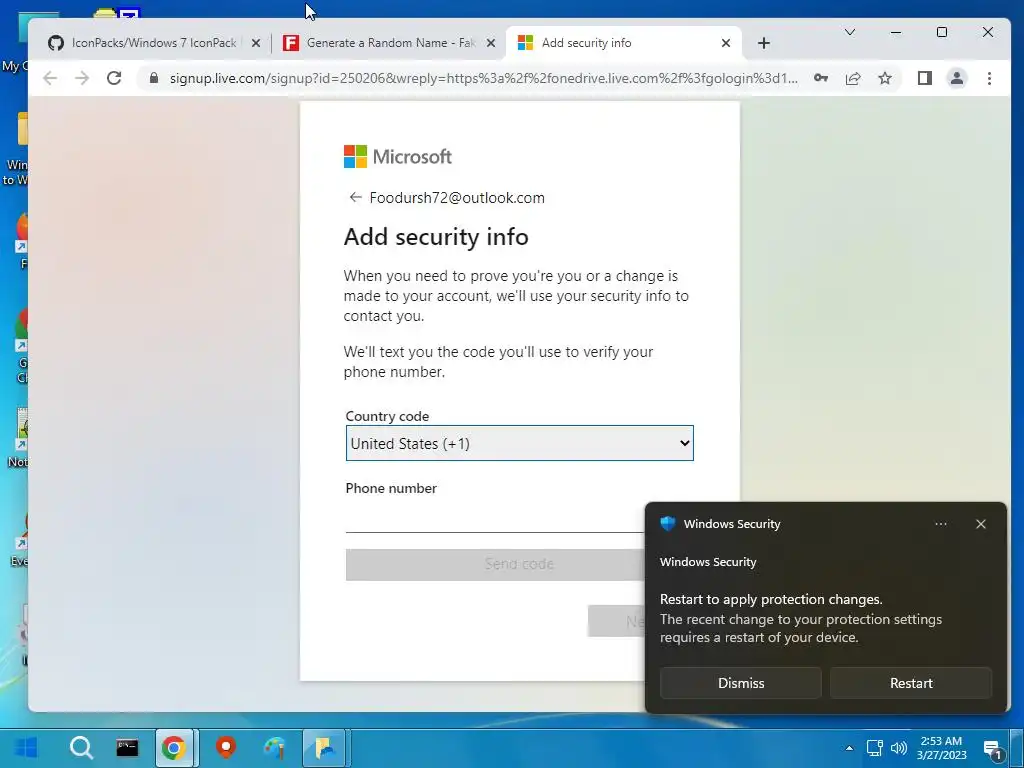Go back to previous page in Chrome

pos(50,78)
